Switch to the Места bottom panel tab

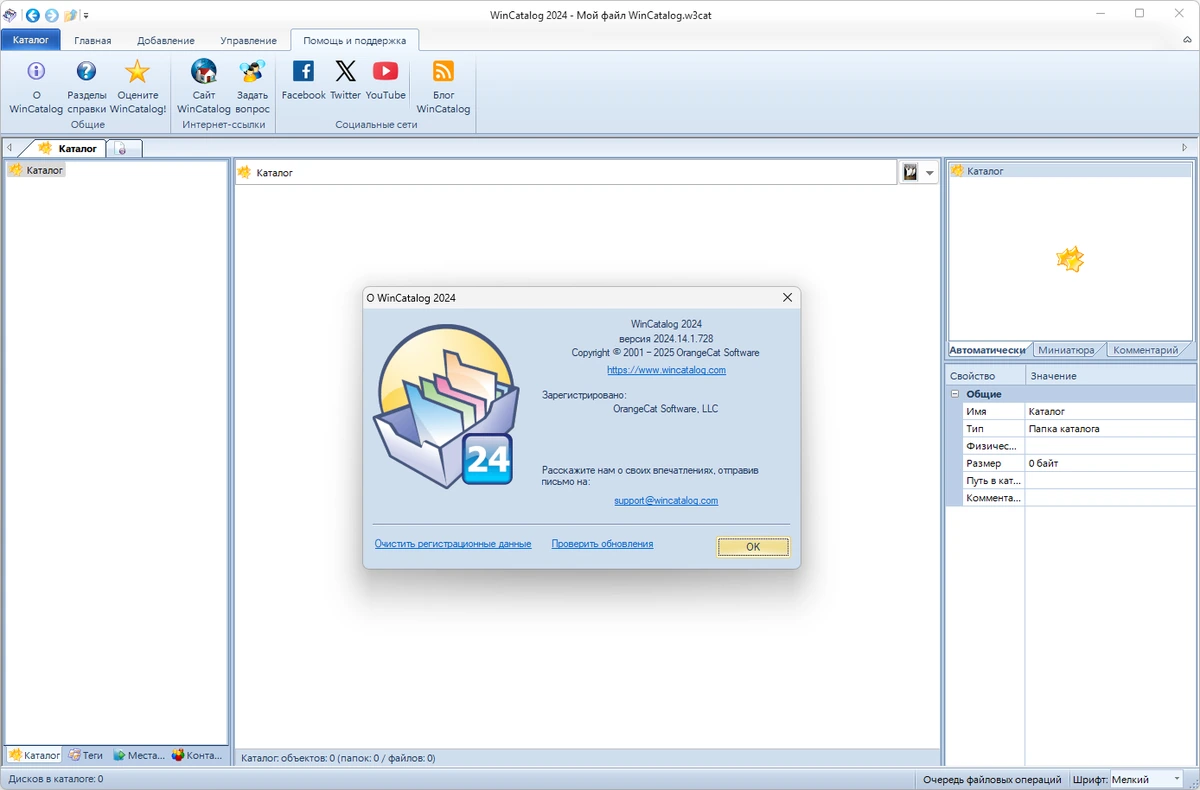click(x=138, y=755)
